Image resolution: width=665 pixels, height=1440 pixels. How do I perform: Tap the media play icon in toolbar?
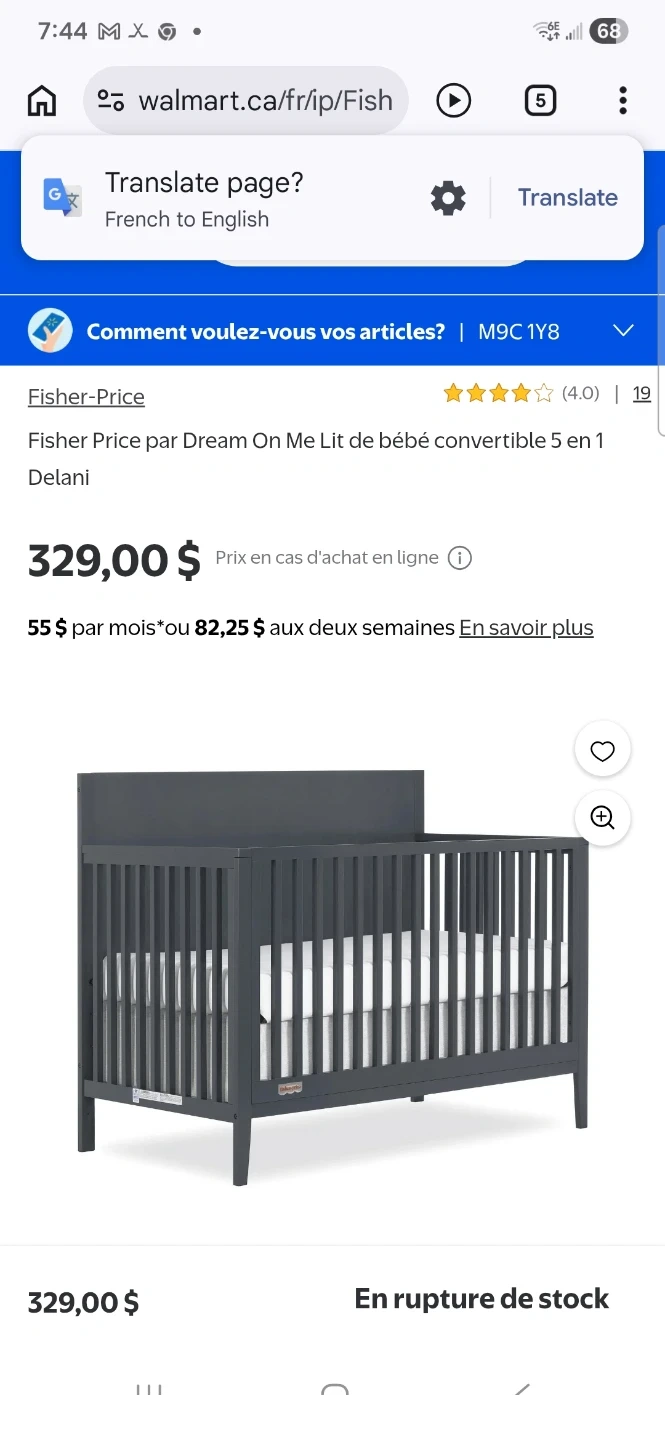[453, 100]
